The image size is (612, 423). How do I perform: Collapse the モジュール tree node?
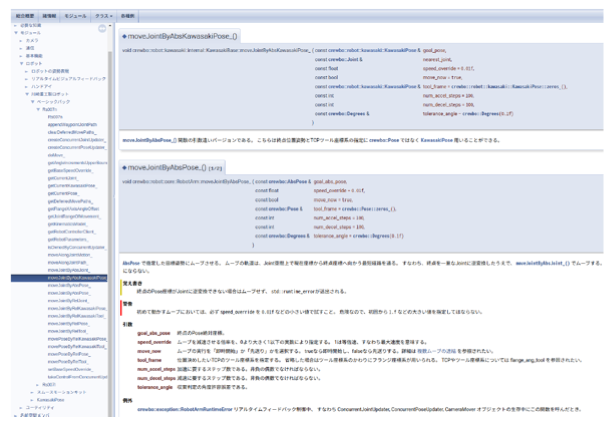pyautogui.click(x=6, y=32)
